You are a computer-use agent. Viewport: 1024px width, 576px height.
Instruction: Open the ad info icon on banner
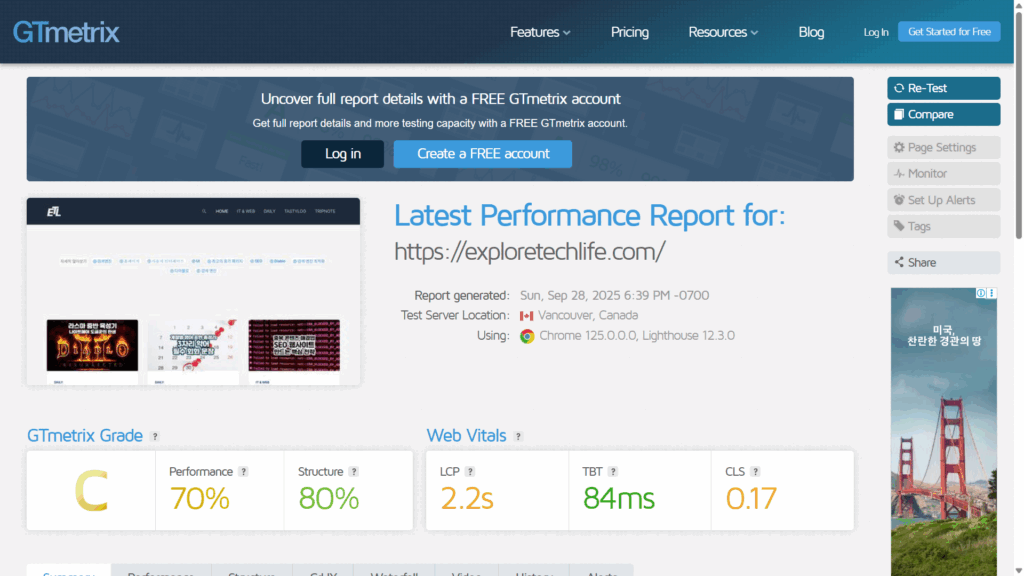coord(981,294)
